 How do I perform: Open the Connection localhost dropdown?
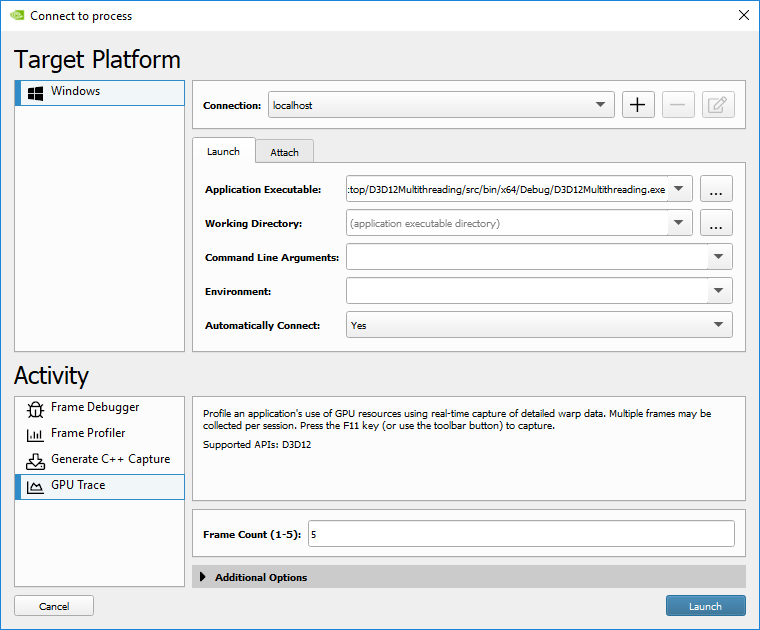(600, 105)
